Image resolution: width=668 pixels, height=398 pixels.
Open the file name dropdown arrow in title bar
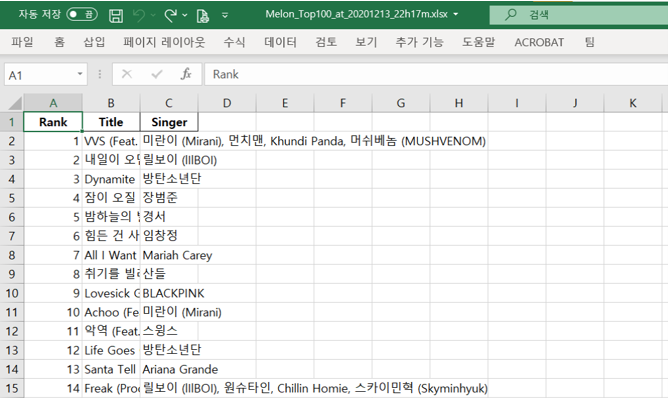tap(456, 14)
